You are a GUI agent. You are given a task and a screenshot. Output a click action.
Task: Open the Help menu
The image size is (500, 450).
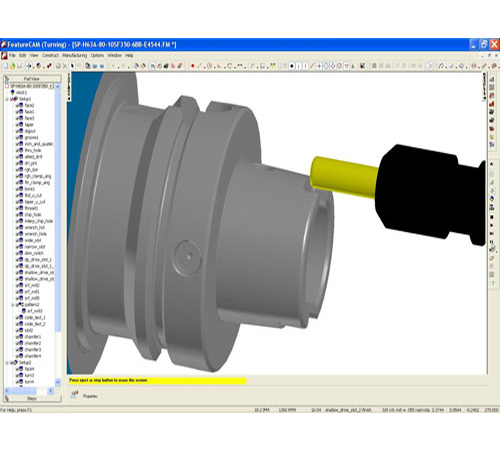coord(129,55)
